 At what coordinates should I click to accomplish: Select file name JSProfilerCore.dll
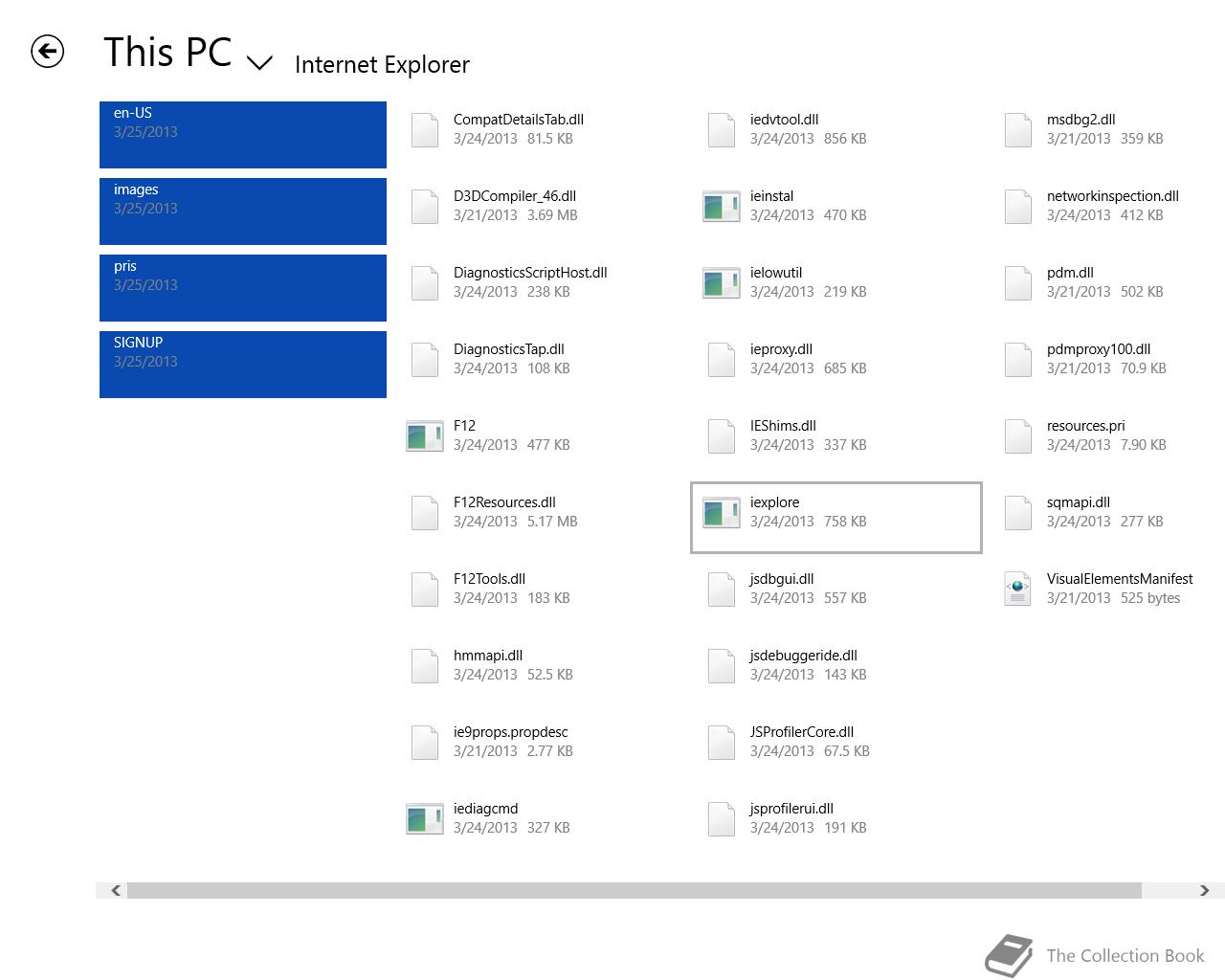802,732
